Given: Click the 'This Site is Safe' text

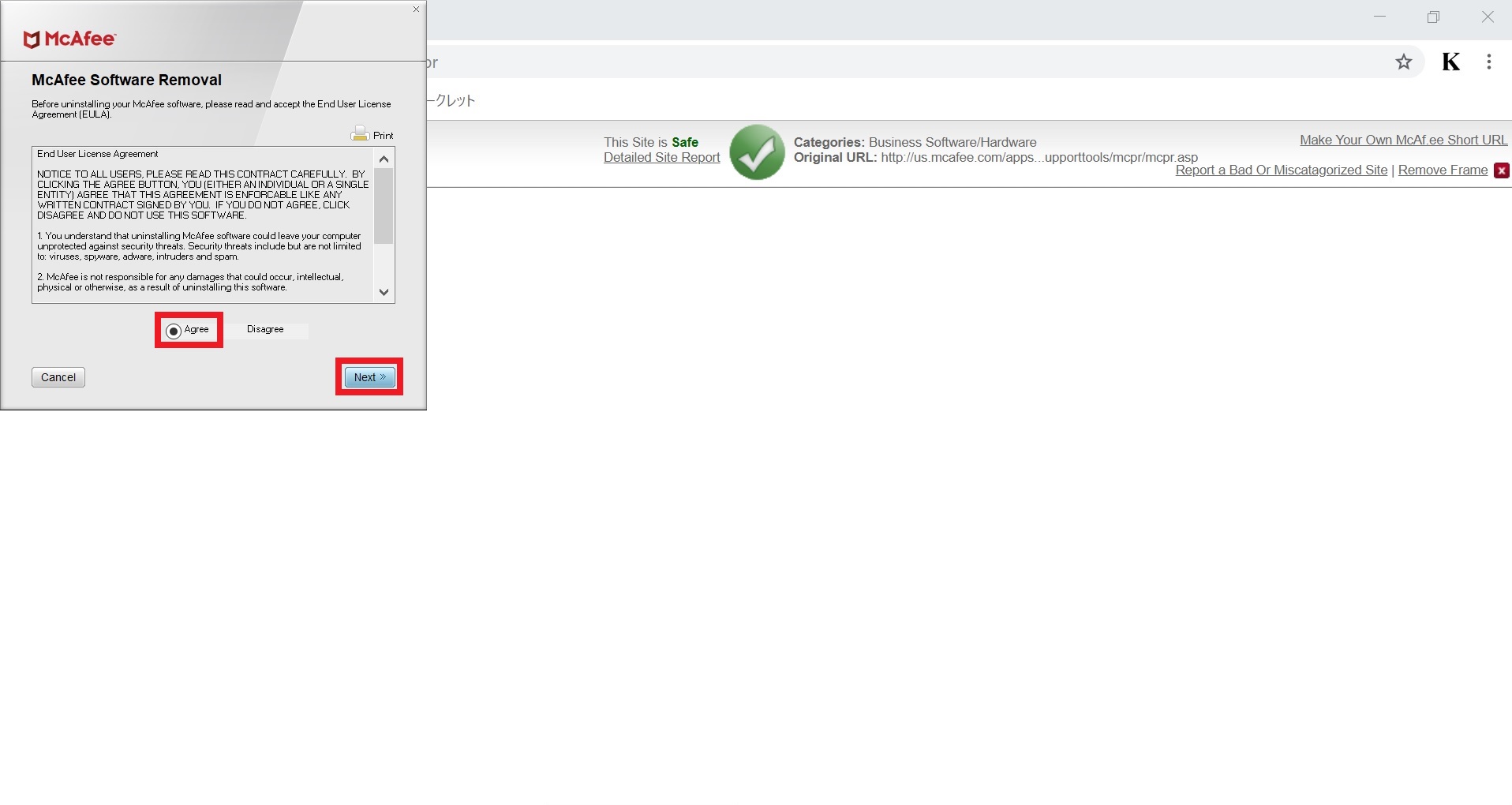Looking at the screenshot, I should 651,142.
